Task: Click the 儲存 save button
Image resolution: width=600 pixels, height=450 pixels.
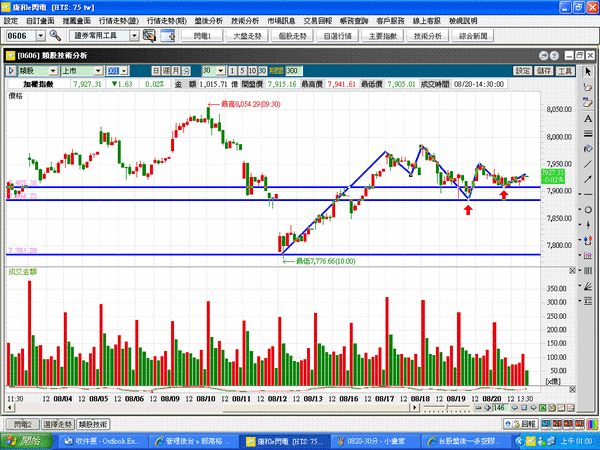Action: point(544,71)
